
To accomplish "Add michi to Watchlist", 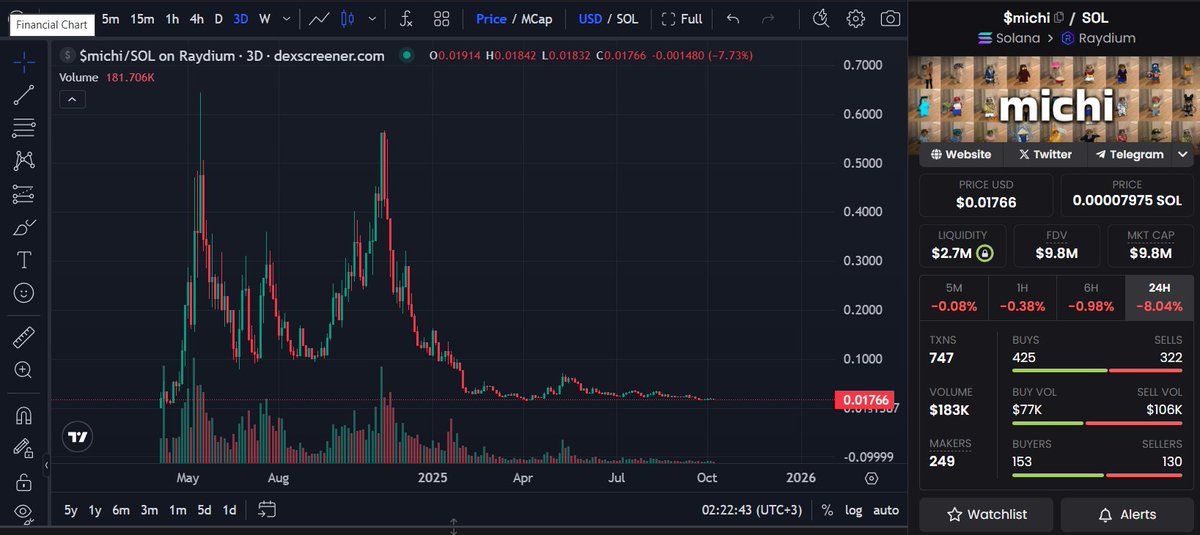I will click(986, 514).
